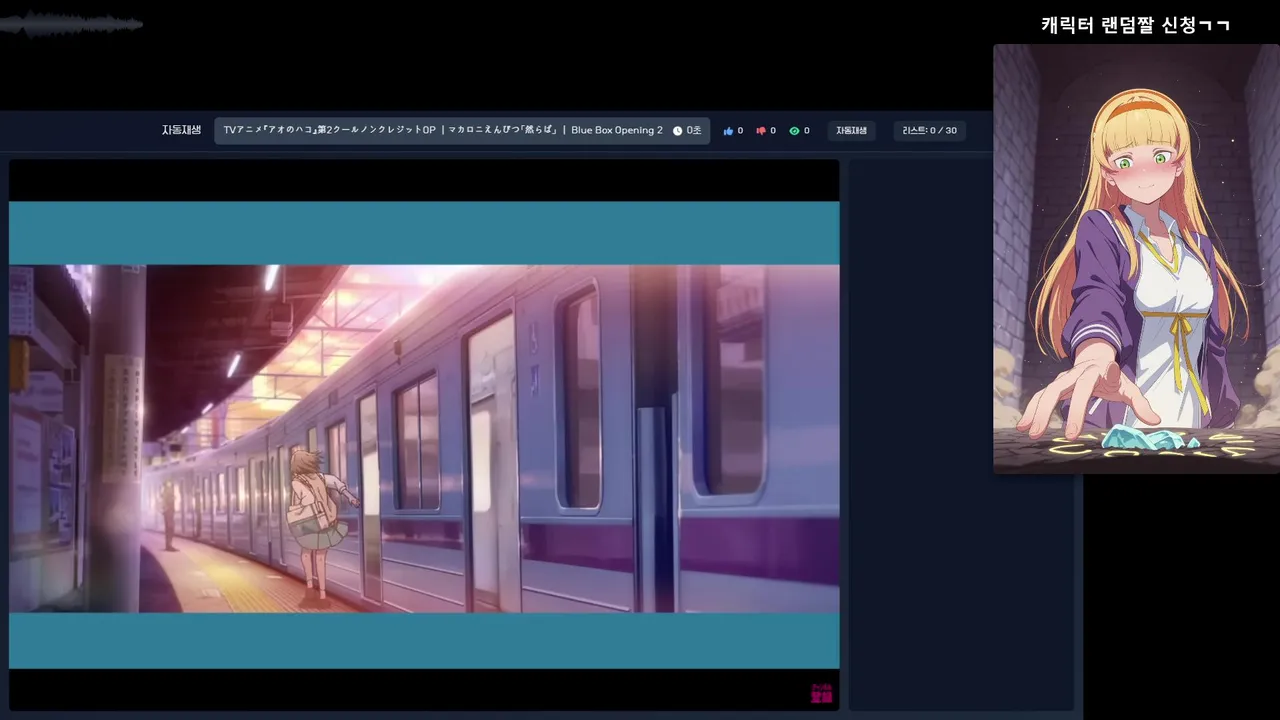Click the blonde character illustration image
Image resolution: width=1280 pixels, height=720 pixels.
1136,258
